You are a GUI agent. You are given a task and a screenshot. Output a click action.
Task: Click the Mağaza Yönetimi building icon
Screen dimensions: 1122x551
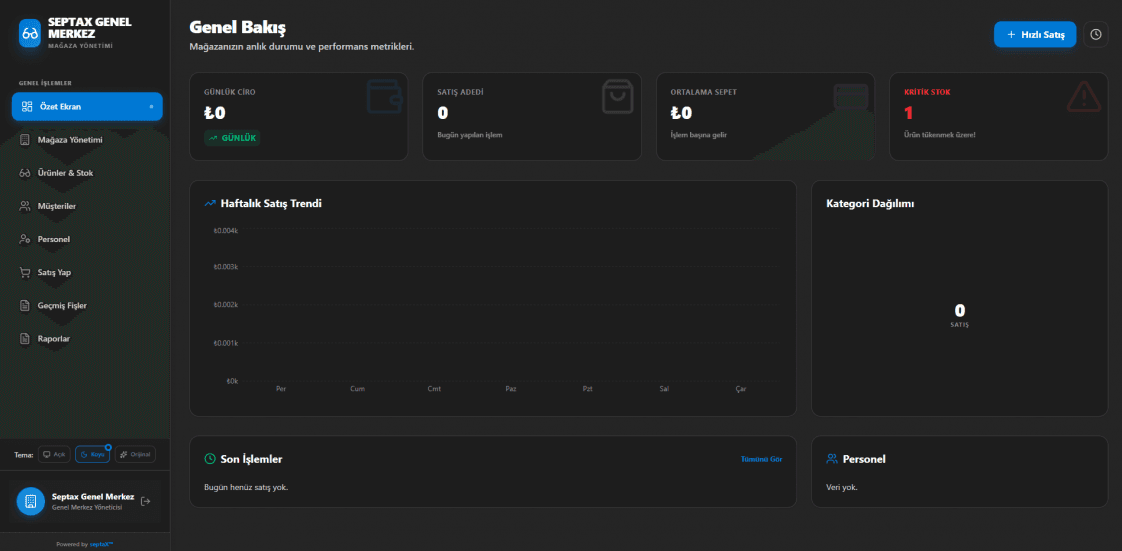coord(25,140)
